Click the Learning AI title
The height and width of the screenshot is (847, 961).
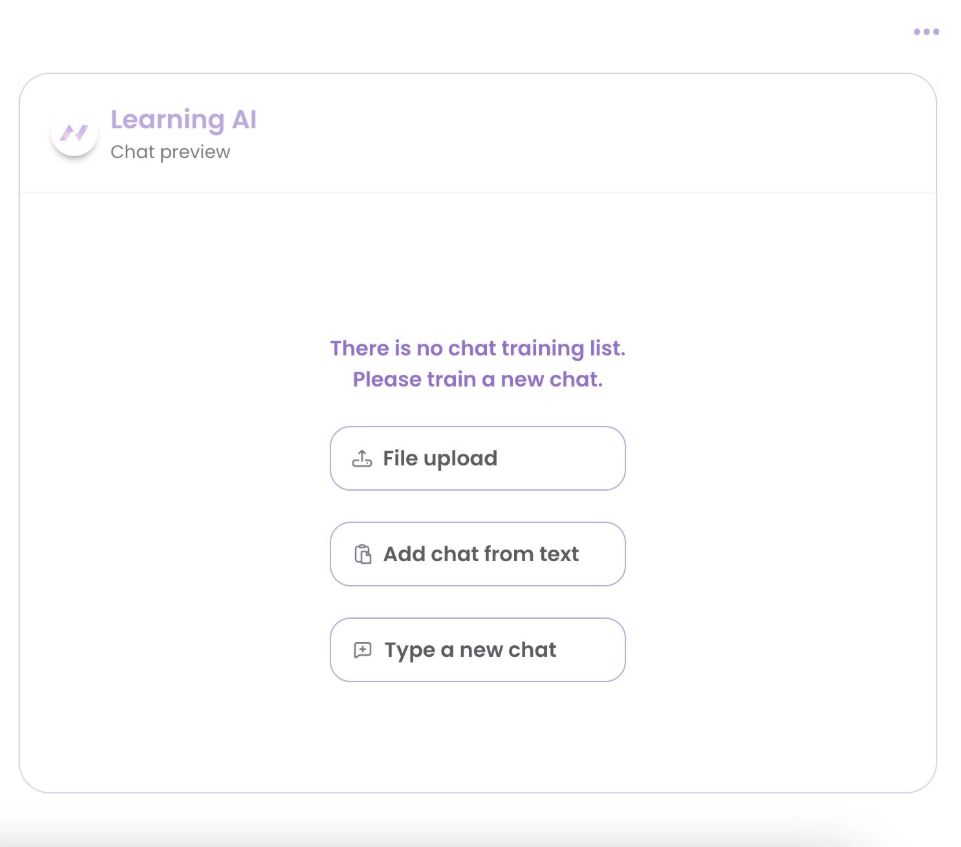coord(183,120)
